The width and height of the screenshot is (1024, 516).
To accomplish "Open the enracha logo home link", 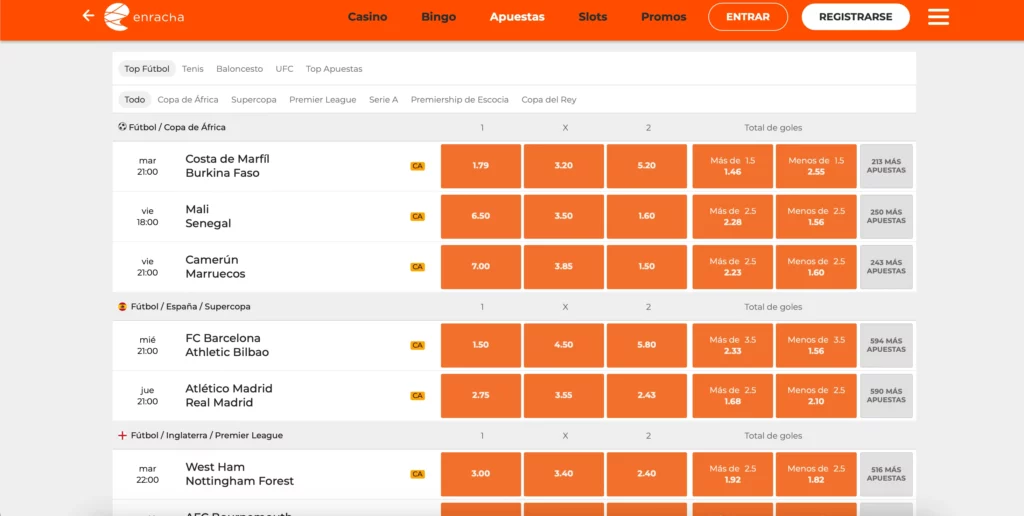I will pyautogui.click(x=144, y=17).
